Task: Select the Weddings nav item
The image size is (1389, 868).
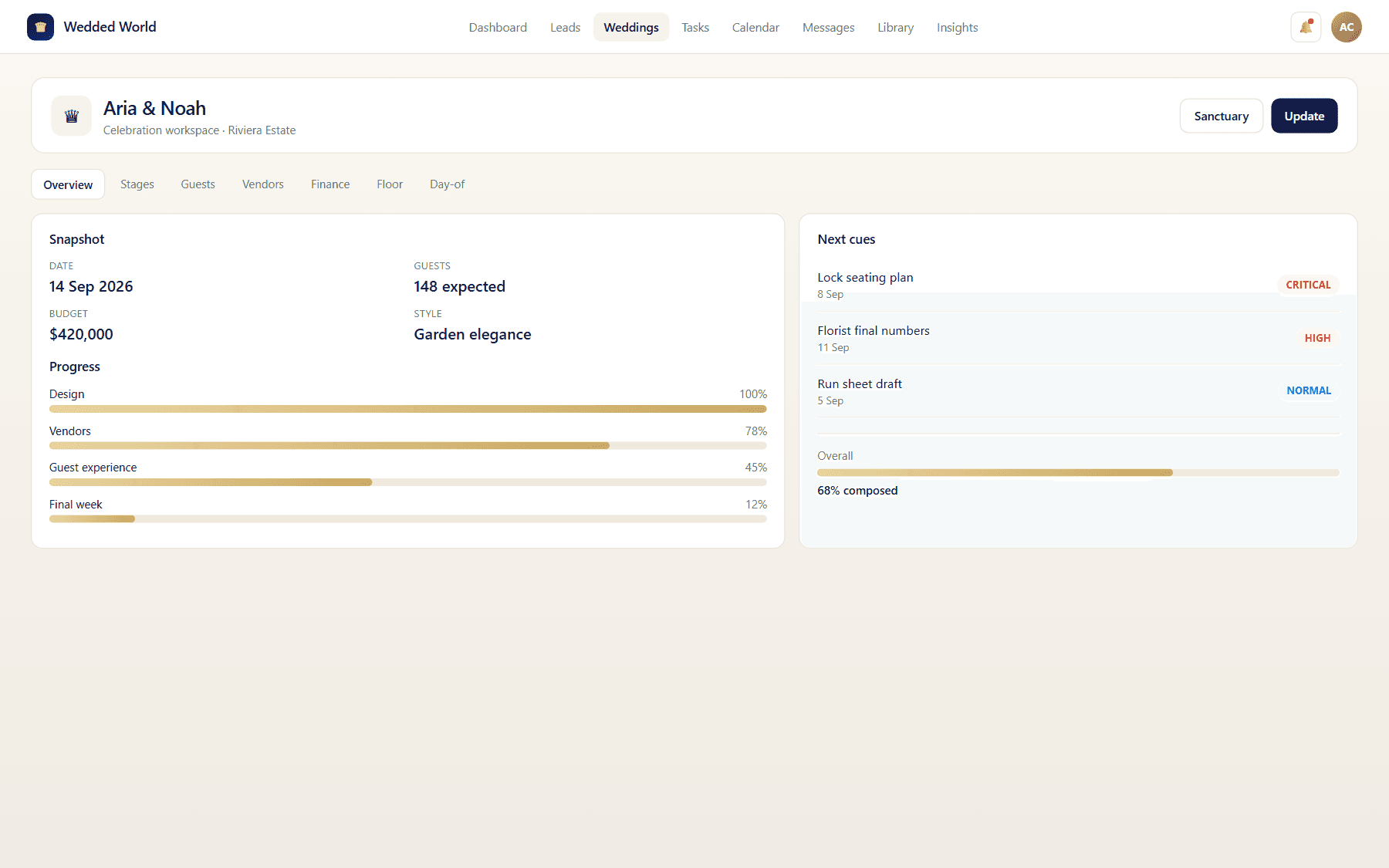Action: pyautogui.click(x=631, y=27)
